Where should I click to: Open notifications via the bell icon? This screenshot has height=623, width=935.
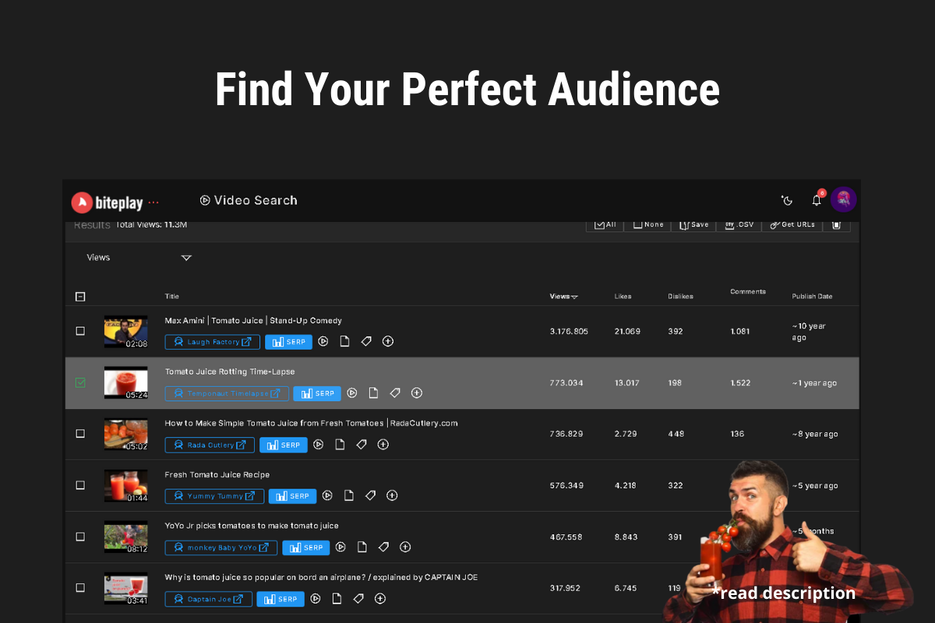(815, 200)
